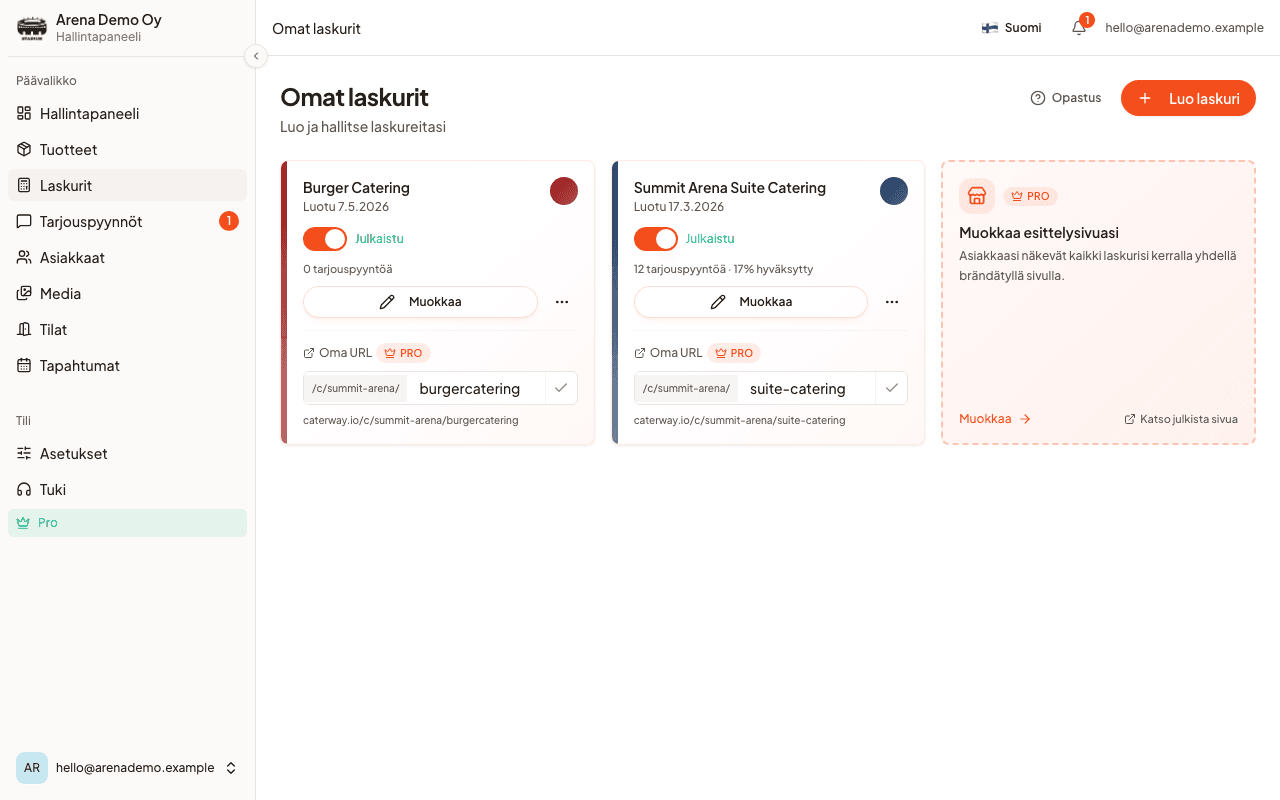Collapse the sidebar with chevron button
Viewport: 1280px width, 800px height.
[x=256, y=56]
